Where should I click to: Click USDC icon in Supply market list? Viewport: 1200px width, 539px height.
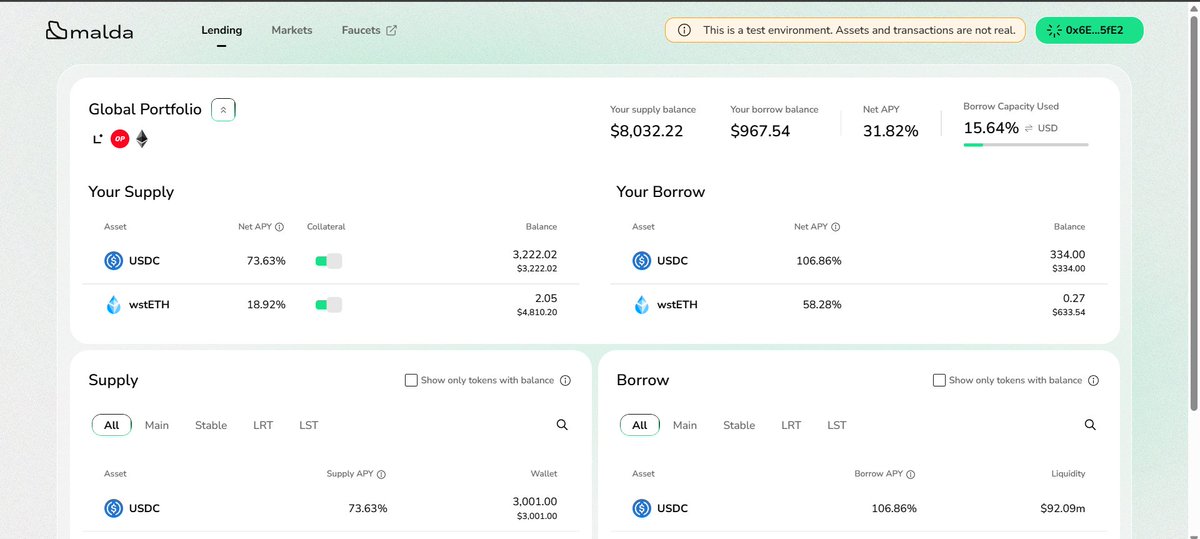click(x=114, y=508)
